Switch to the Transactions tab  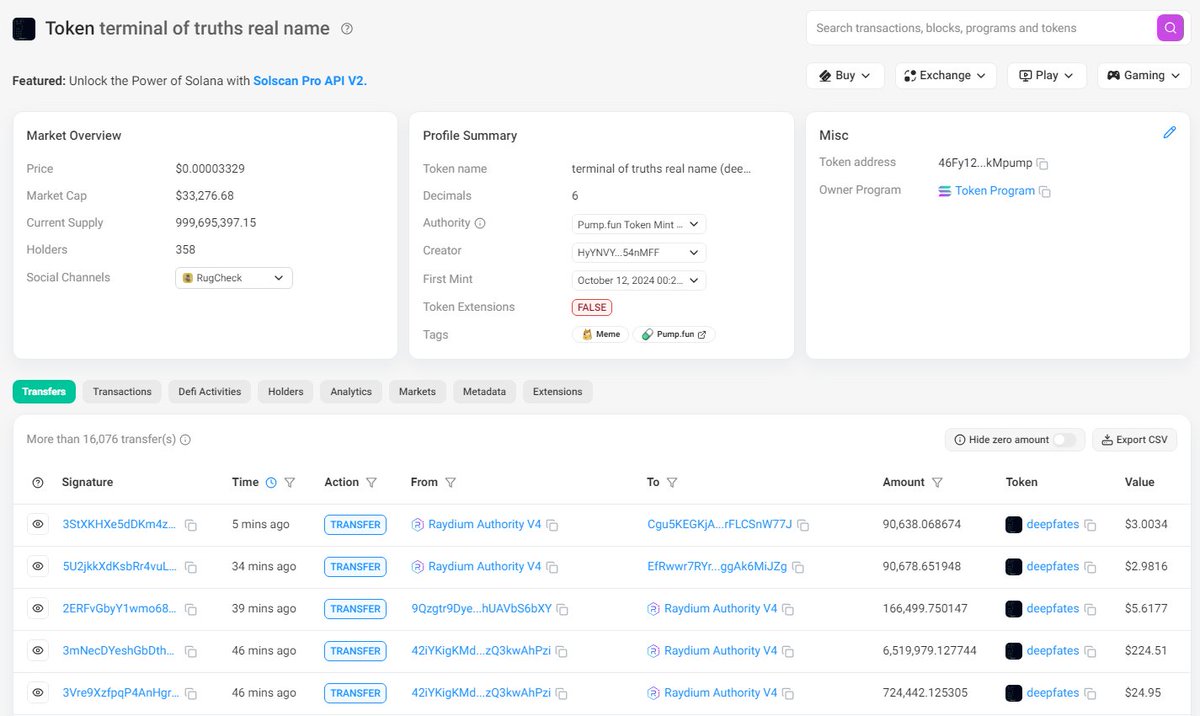(122, 392)
